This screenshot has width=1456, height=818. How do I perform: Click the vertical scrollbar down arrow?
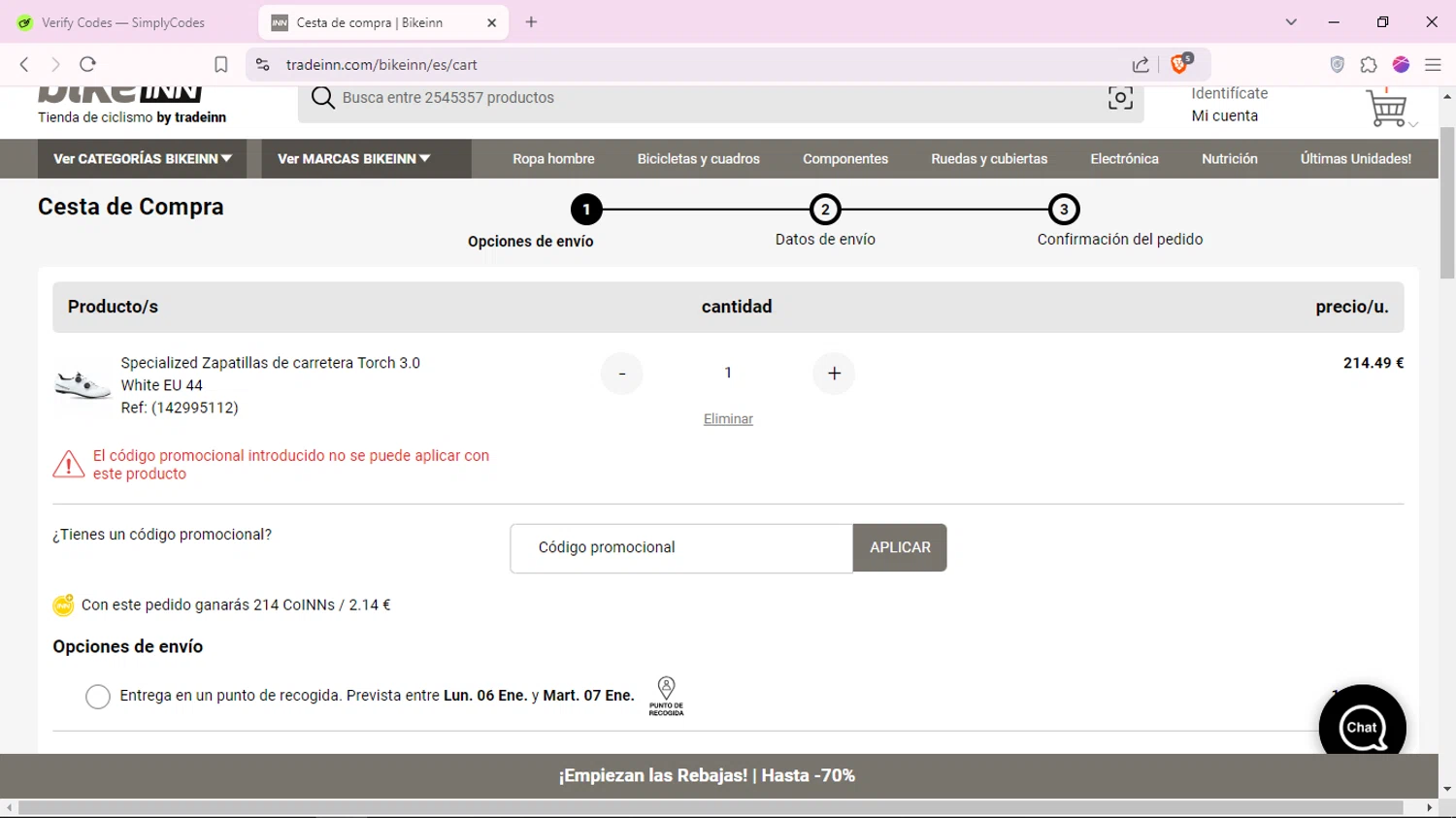tap(1447, 790)
